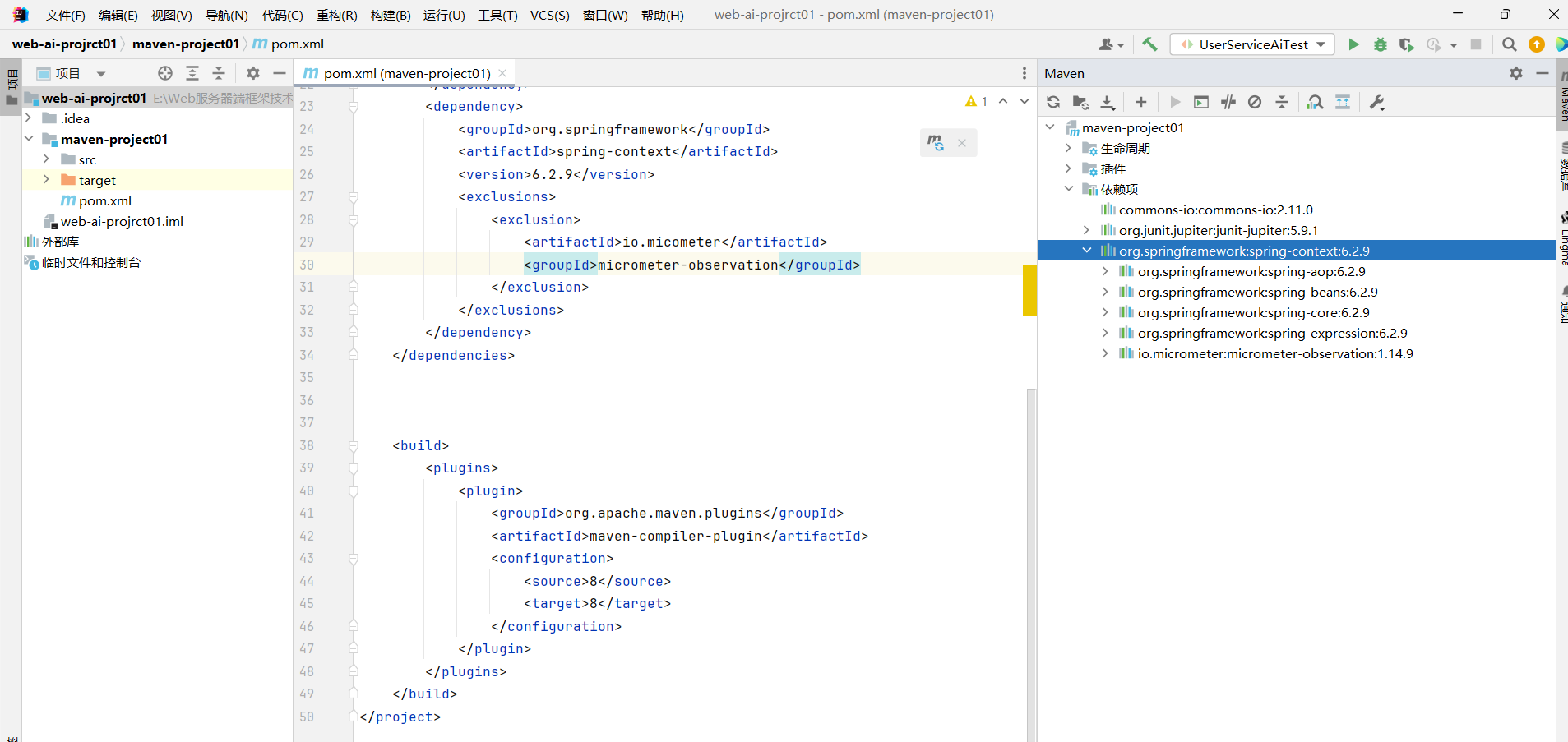Select opened file in Project view
This screenshot has width=1568, height=742.
tap(165, 73)
